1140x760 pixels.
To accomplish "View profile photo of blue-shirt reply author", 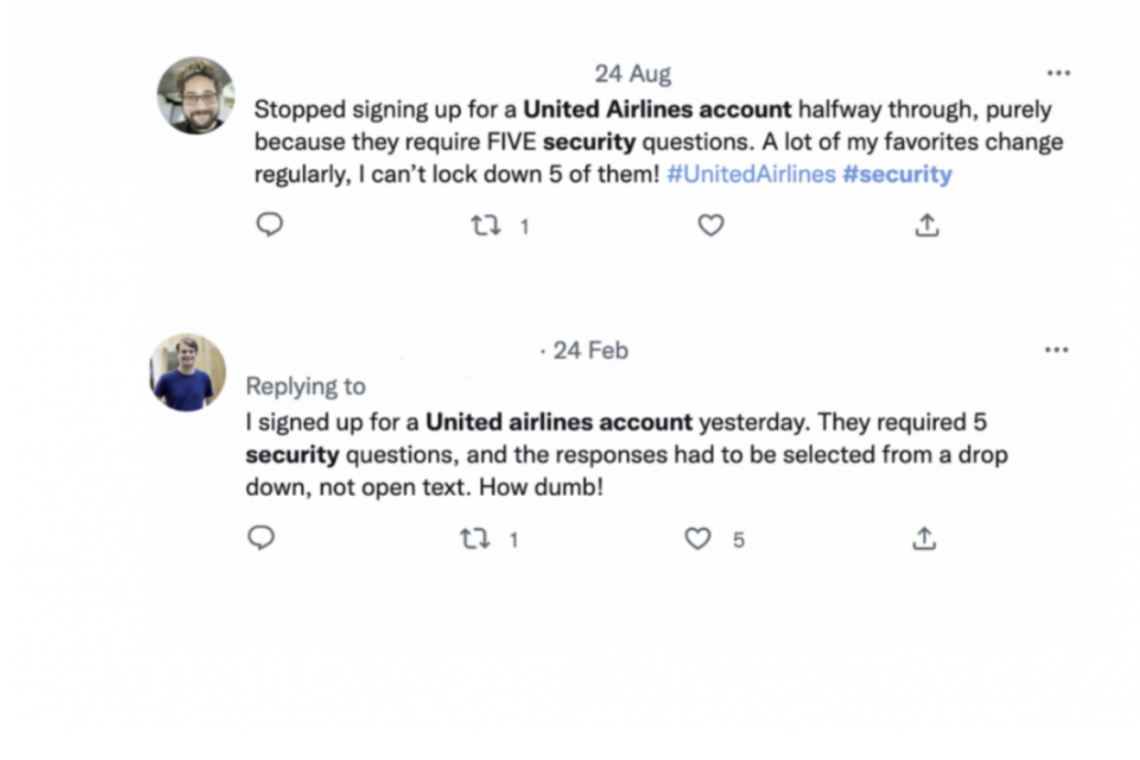I will click(x=188, y=372).
